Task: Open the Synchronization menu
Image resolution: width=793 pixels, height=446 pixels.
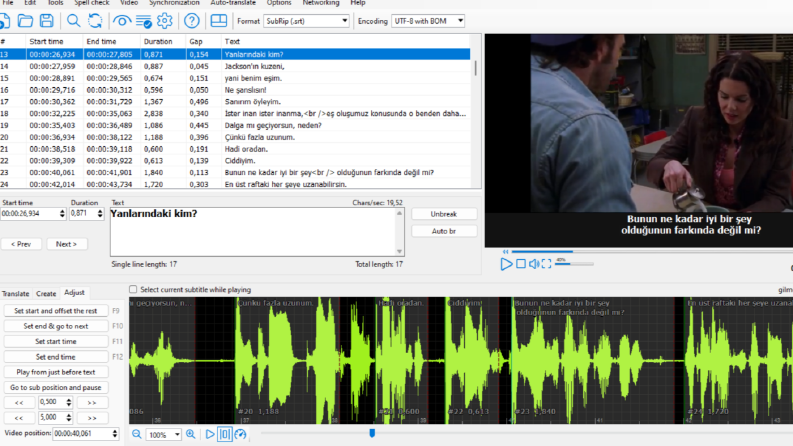Action: (174, 3)
